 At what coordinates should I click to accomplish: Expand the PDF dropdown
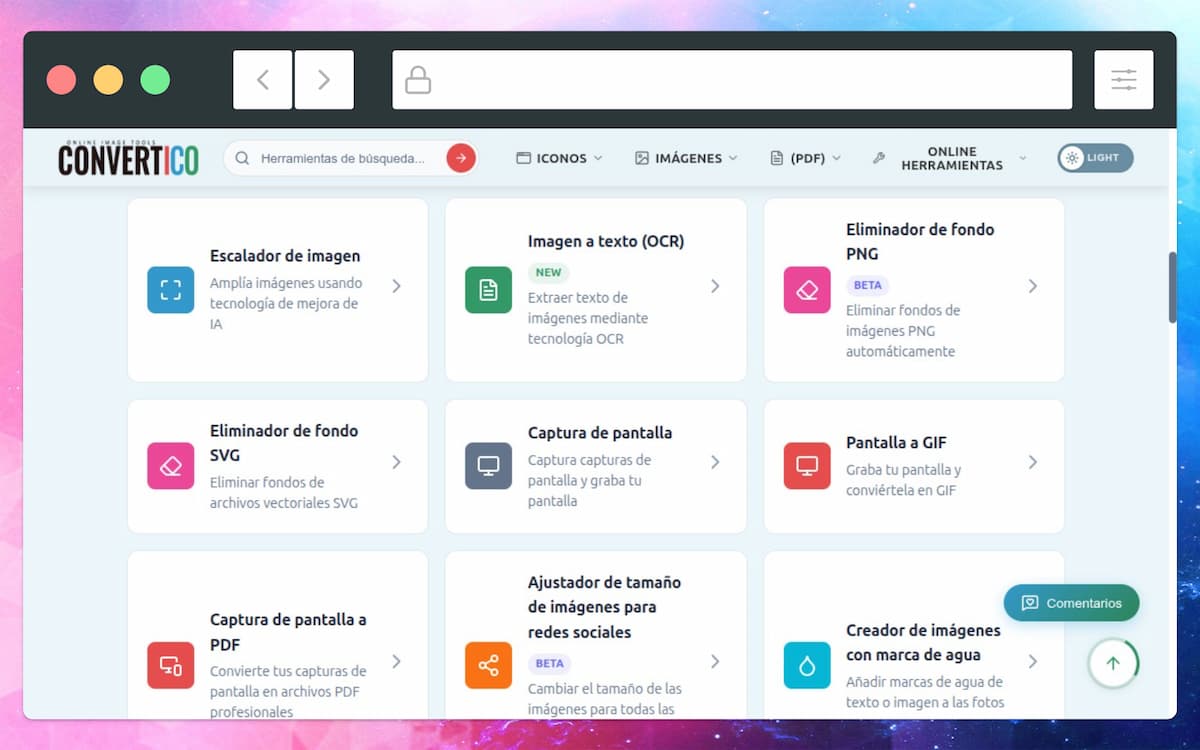805,157
